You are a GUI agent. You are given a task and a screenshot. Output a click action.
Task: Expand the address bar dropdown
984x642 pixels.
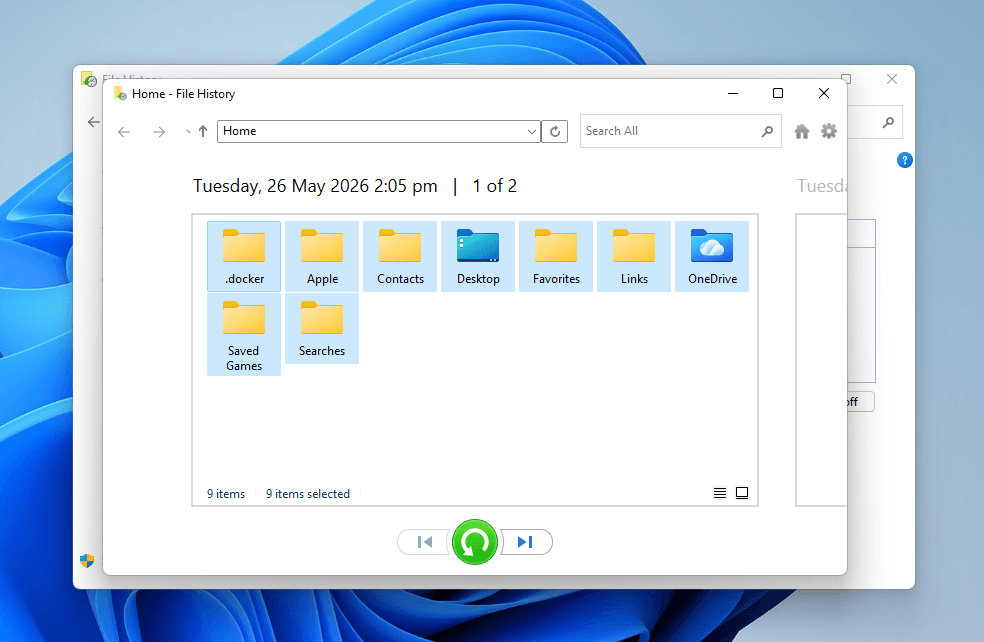click(x=532, y=131)
